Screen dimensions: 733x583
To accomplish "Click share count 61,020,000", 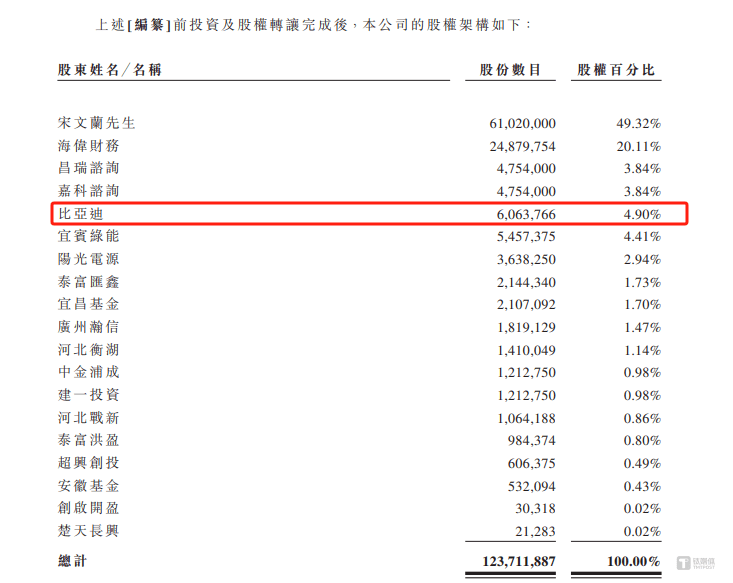I will [523, 123].
